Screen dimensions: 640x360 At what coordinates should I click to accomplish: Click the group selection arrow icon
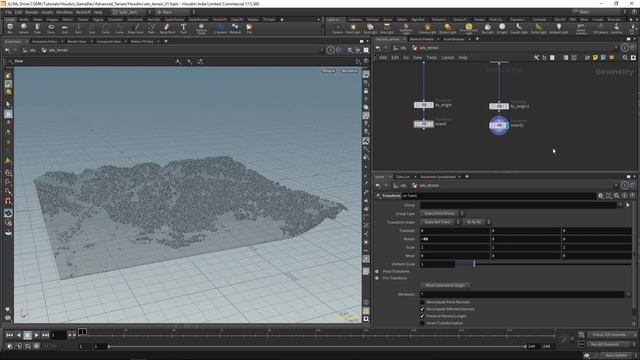click(628, 205)
